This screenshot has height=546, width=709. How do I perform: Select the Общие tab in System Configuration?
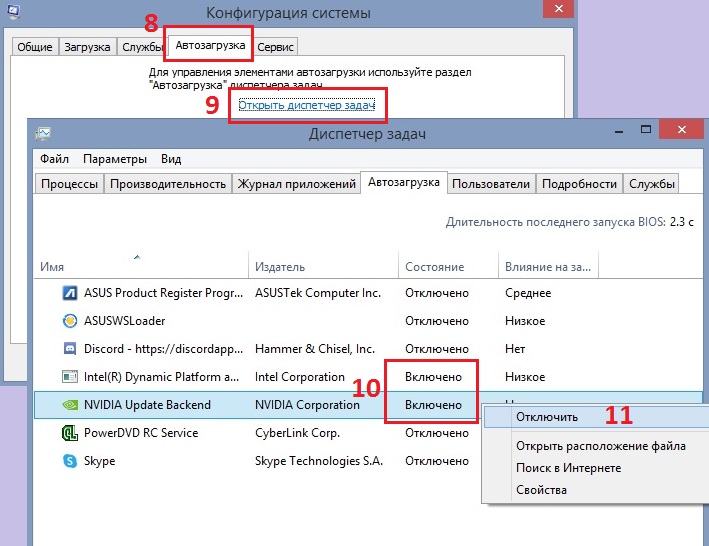(x=35, y=47)
